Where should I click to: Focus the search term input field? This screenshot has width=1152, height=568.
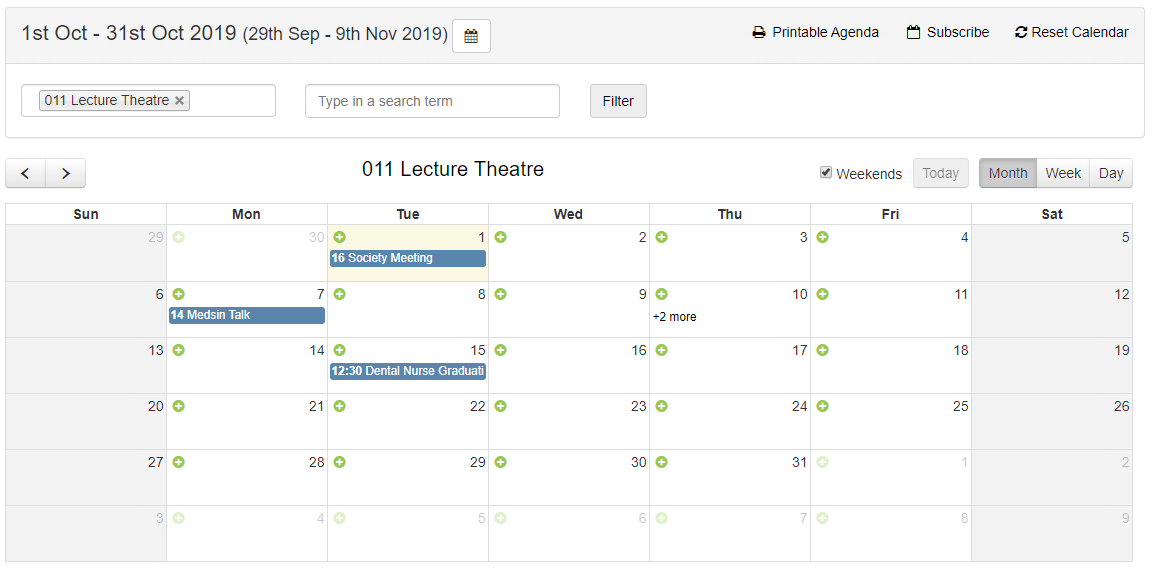click(x=432, y=101)
